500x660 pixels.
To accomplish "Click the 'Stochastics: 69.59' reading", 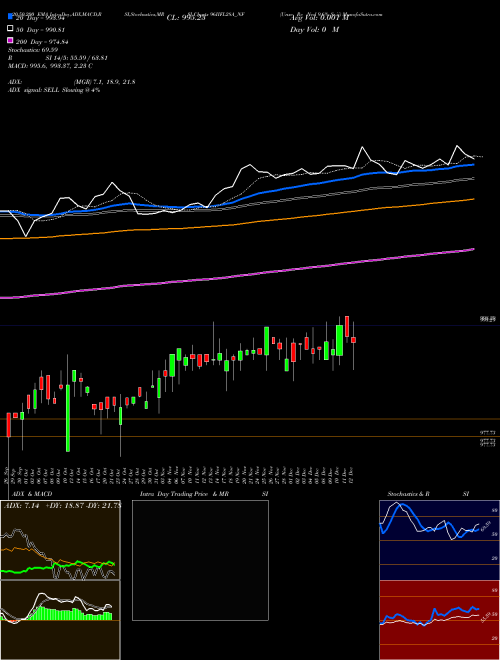I will 33,50.
